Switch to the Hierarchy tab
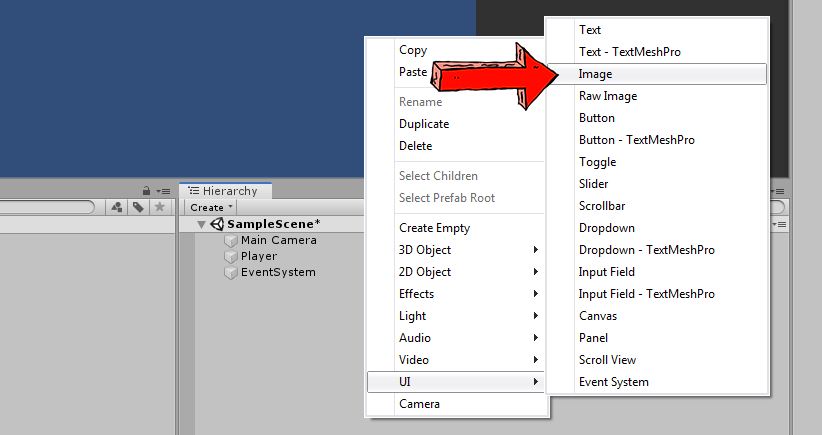The width and height of the screenshot is (822, 435). point(224,191)
